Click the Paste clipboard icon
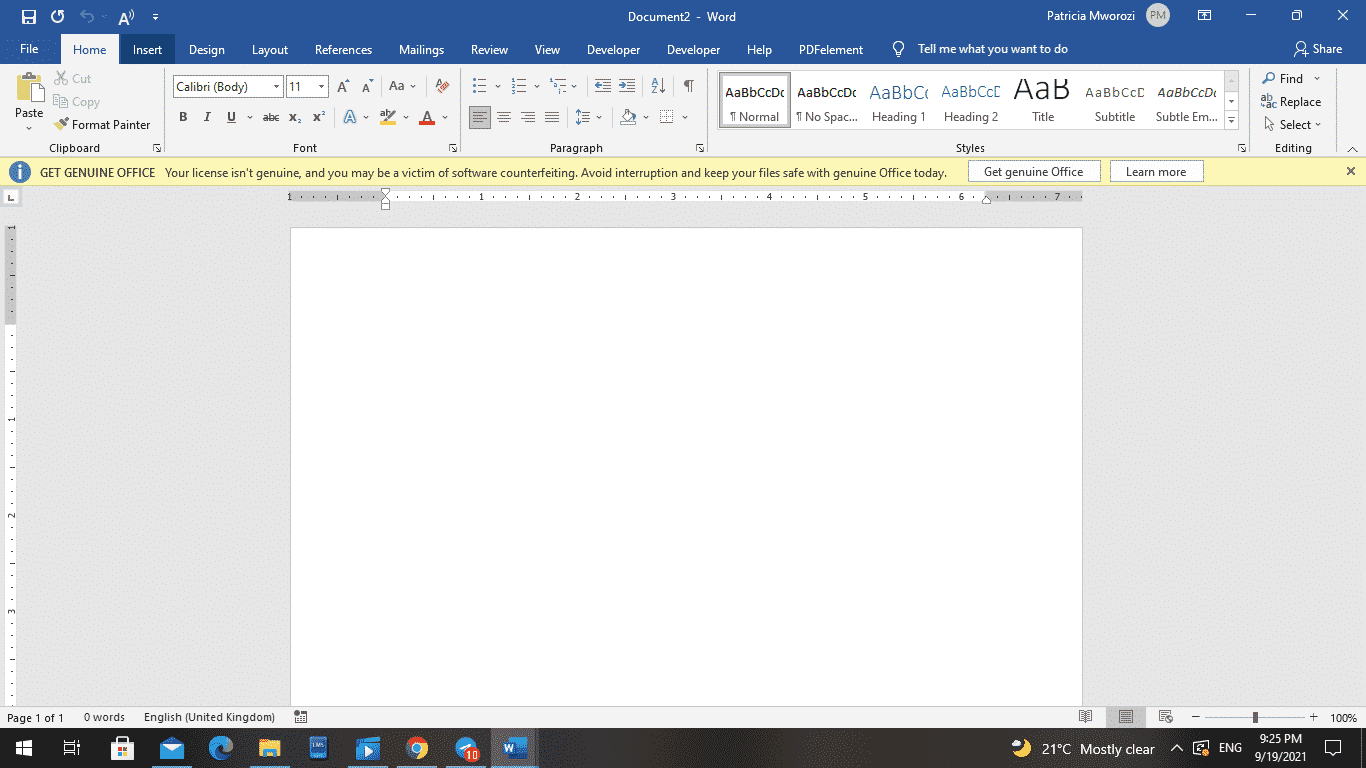 29,88
